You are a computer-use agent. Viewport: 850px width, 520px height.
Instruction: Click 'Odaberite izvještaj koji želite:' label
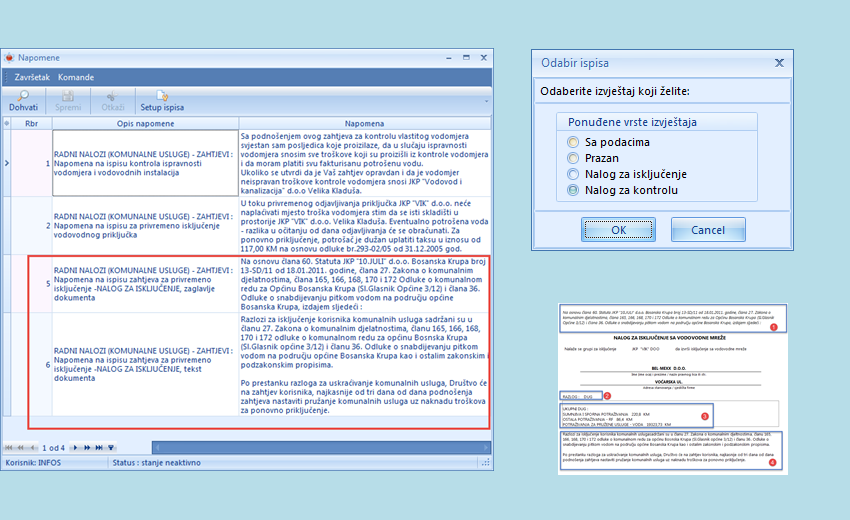(x=615, y=91)
